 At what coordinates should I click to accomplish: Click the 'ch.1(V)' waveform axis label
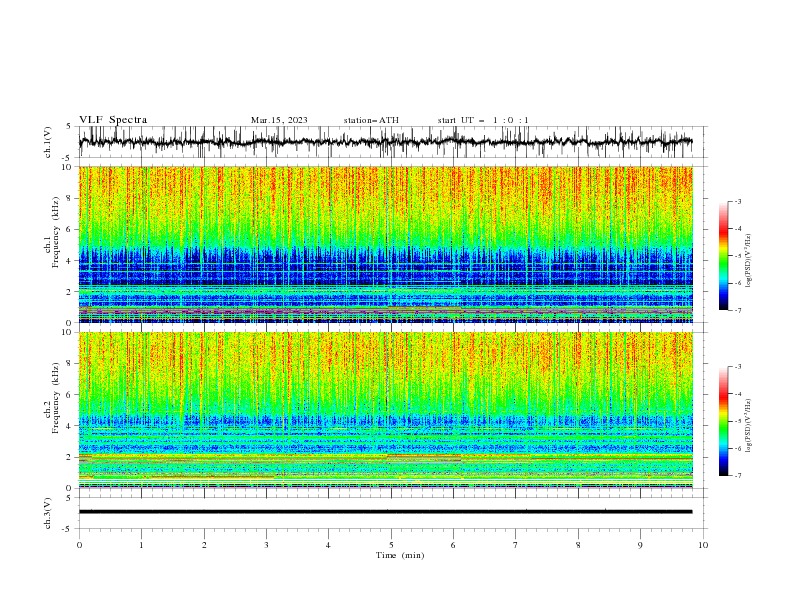point(48,142)
